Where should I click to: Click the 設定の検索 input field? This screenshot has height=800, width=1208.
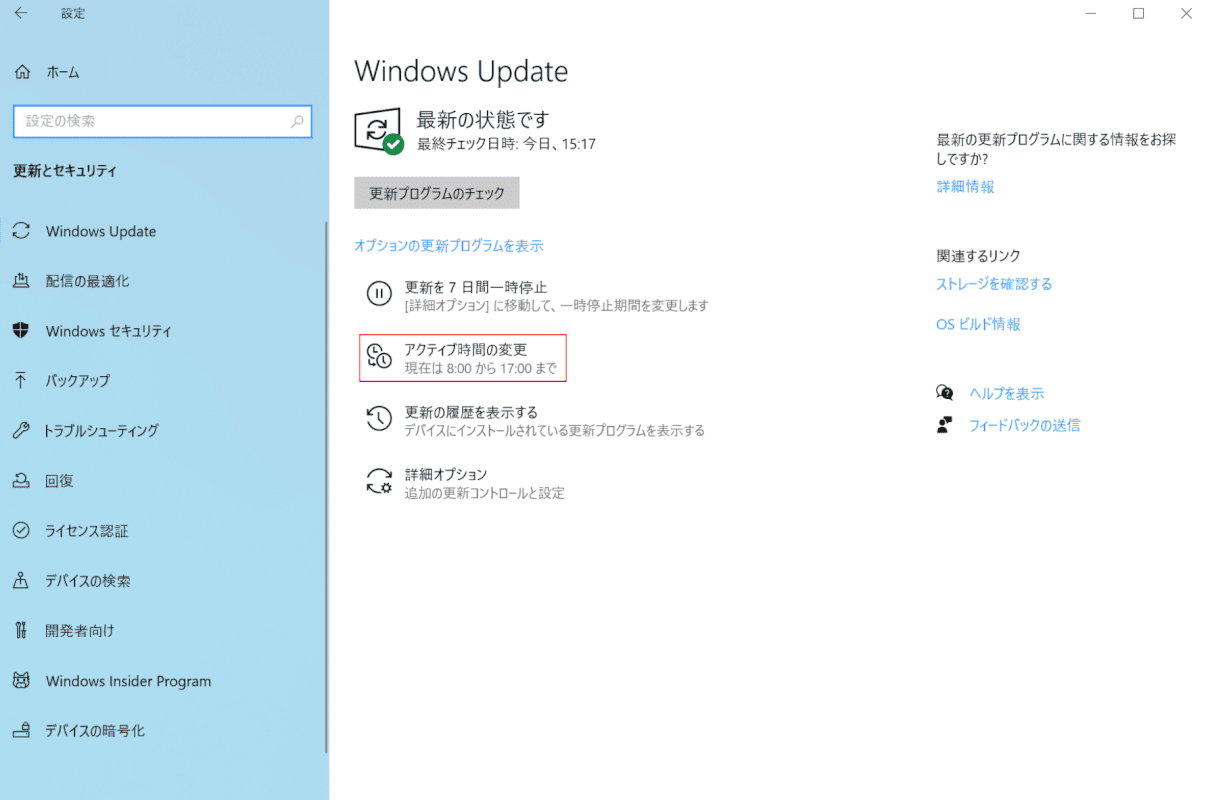click(x=163, y=121)
